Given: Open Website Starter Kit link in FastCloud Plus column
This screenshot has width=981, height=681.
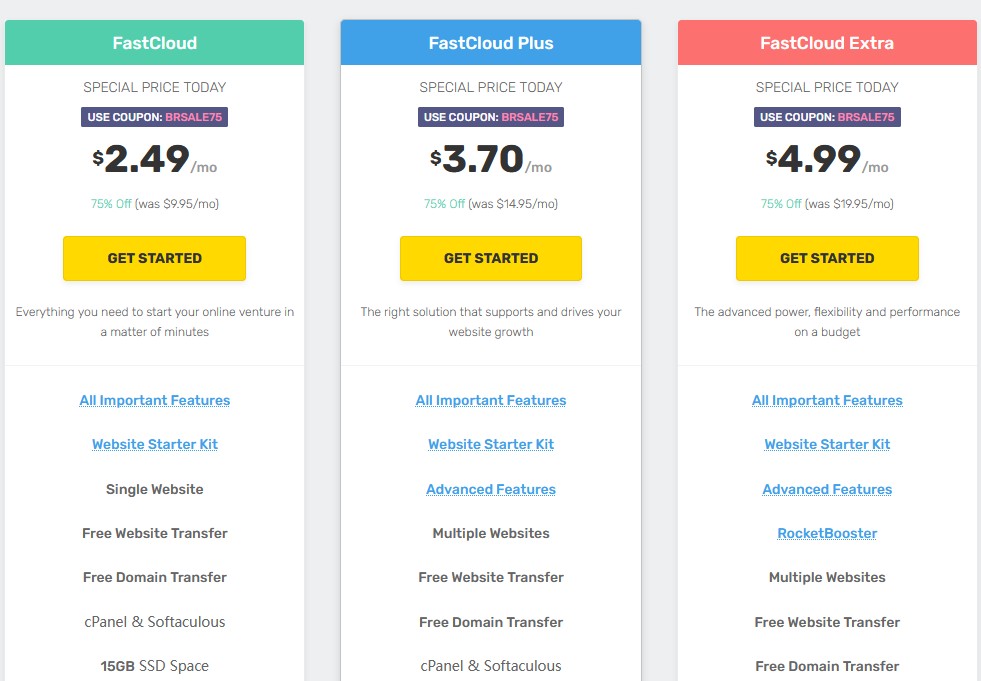Looking at the screenshot, I should tap(491, 444).
